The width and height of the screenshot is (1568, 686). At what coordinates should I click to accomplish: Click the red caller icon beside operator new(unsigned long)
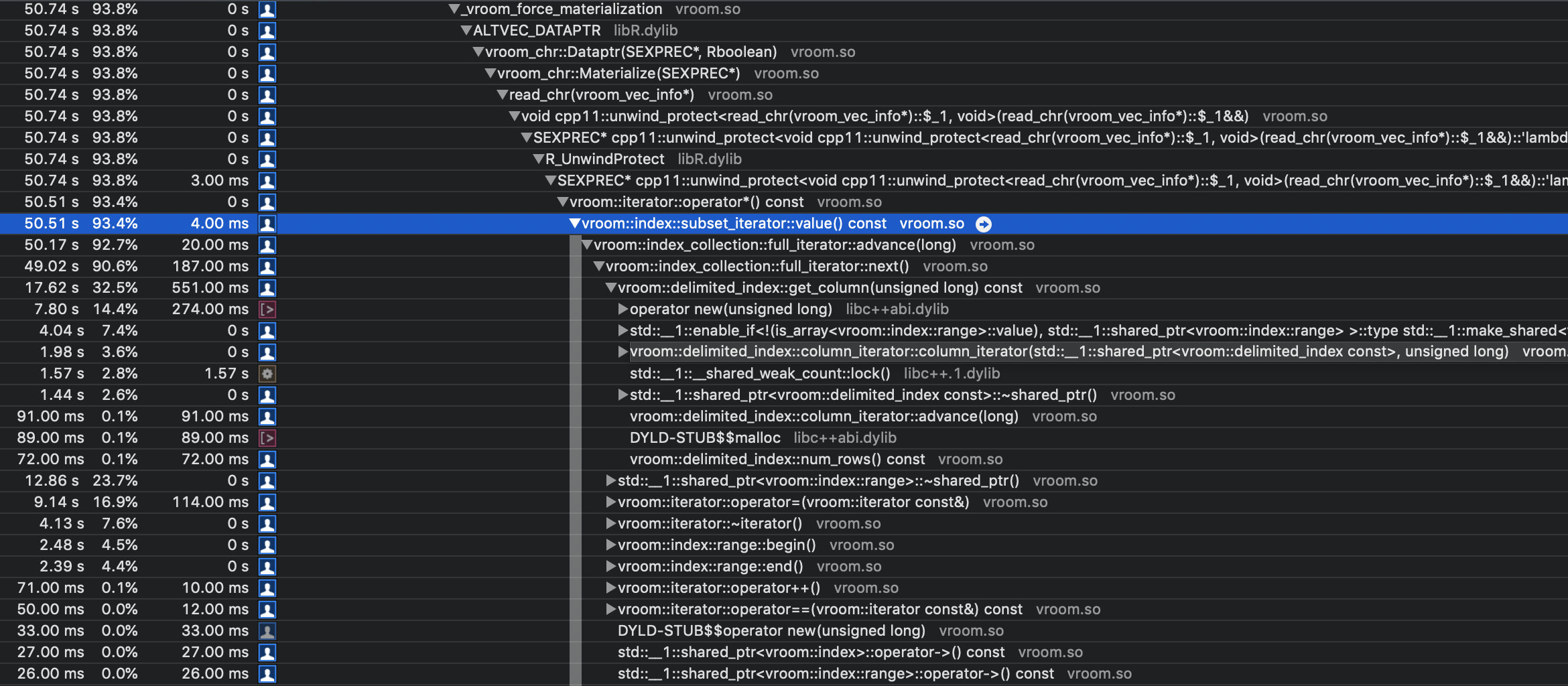[x=267, y=309]
